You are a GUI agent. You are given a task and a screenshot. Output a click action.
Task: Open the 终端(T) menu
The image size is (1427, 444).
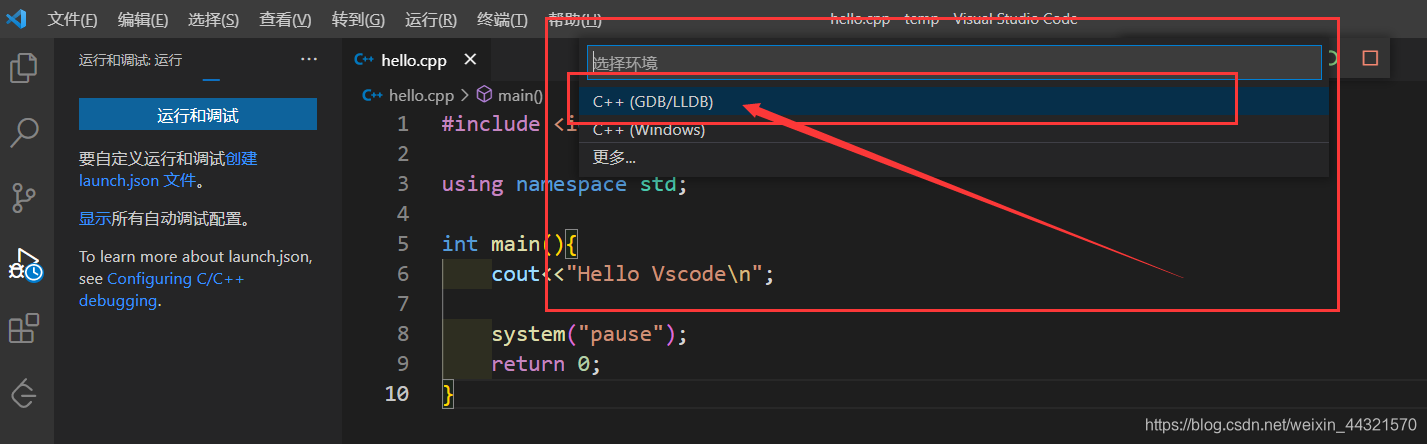coord(502,20)
